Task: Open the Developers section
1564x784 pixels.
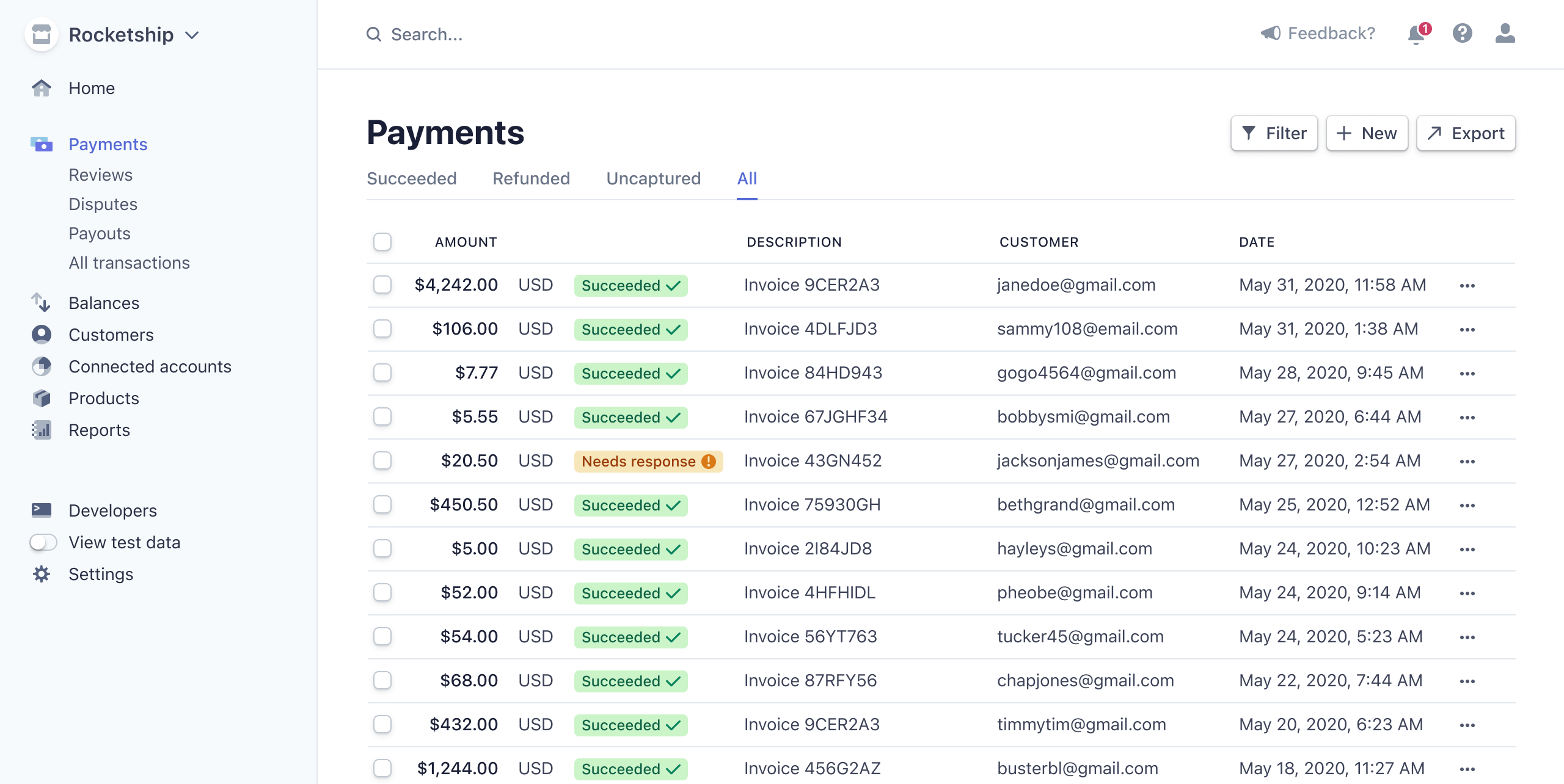Action: pyautogui.click(x=112, y=509)
